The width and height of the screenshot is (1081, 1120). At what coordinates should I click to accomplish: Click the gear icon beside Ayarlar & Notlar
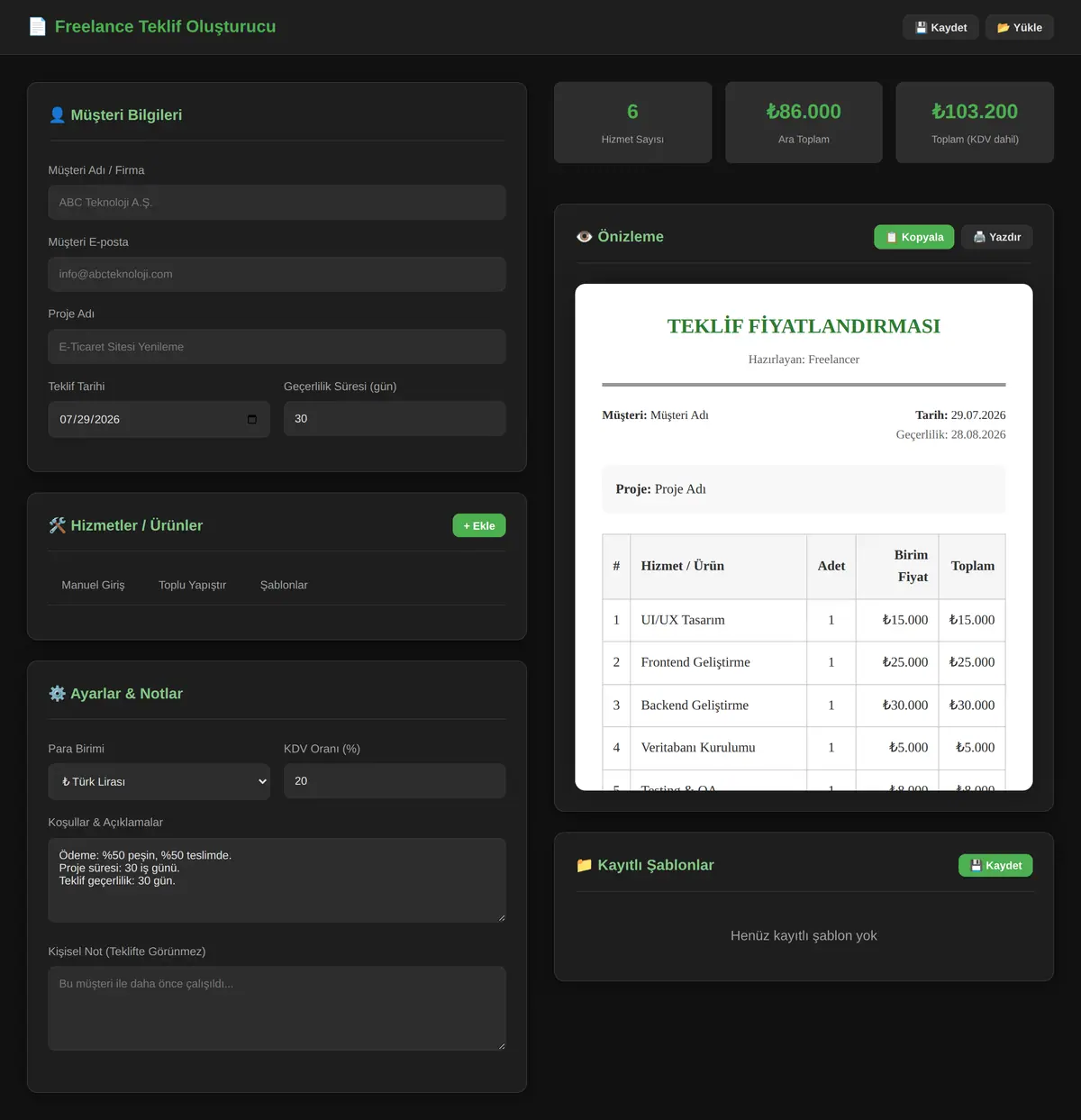(57, 694)
